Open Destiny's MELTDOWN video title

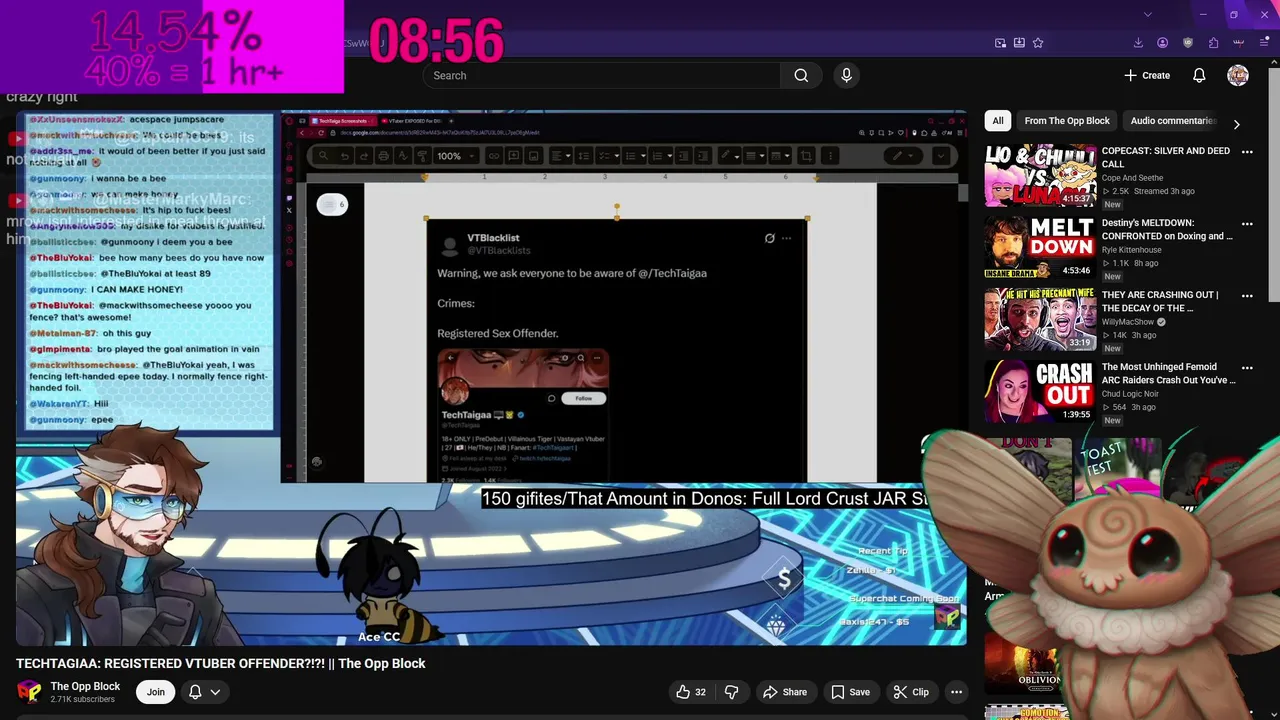pos(1167,230)
